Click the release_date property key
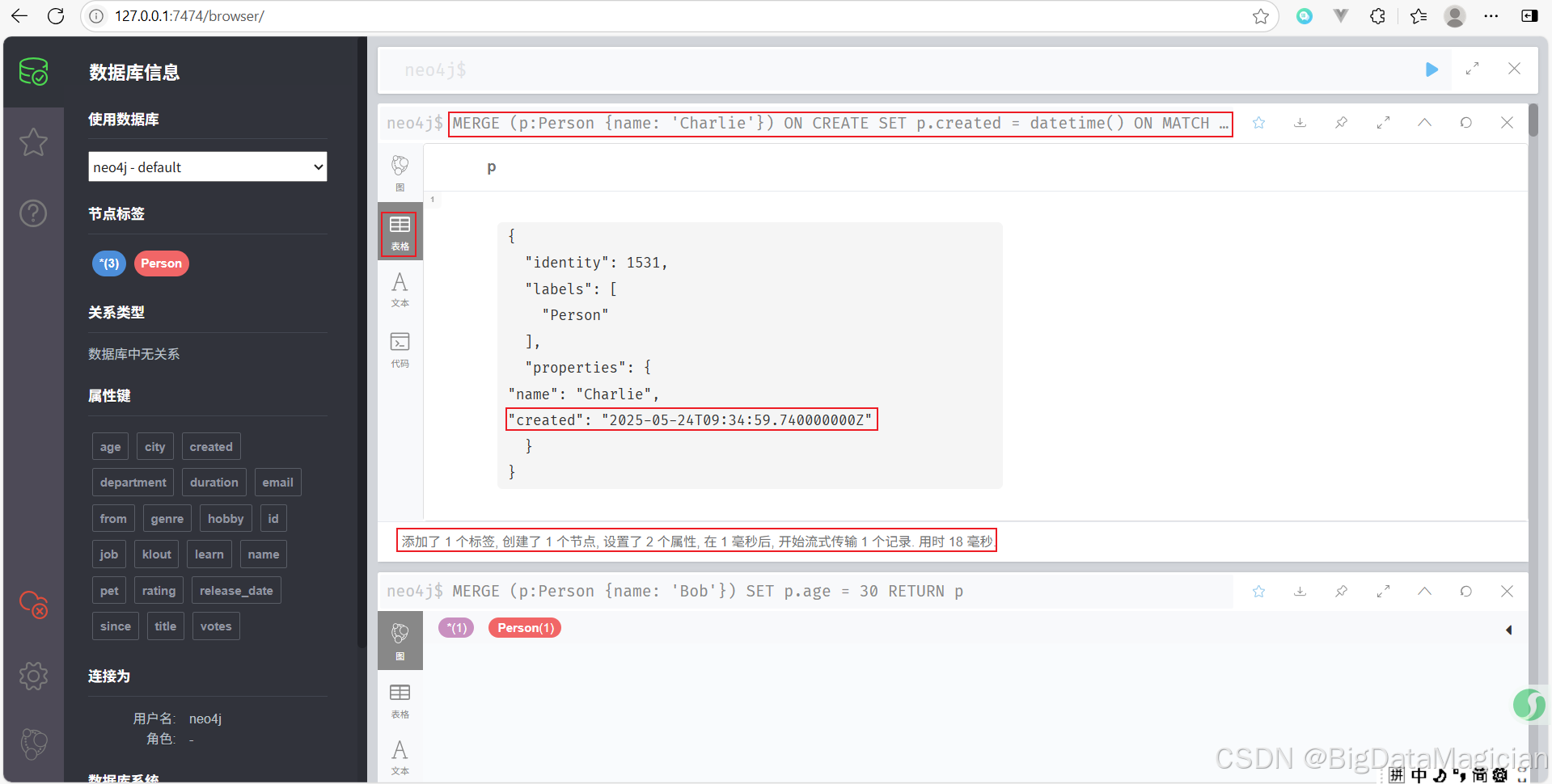 click(236, 591)
